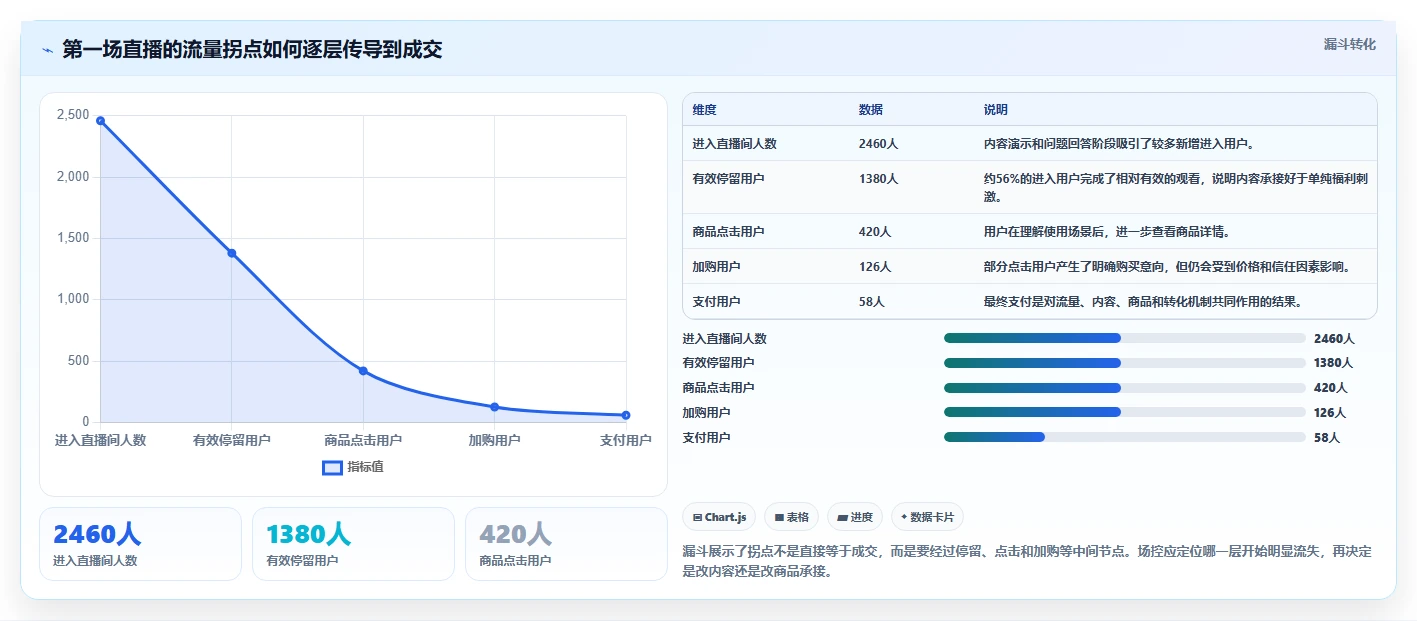Click the 1,000 y-axis label

(73, 299)
